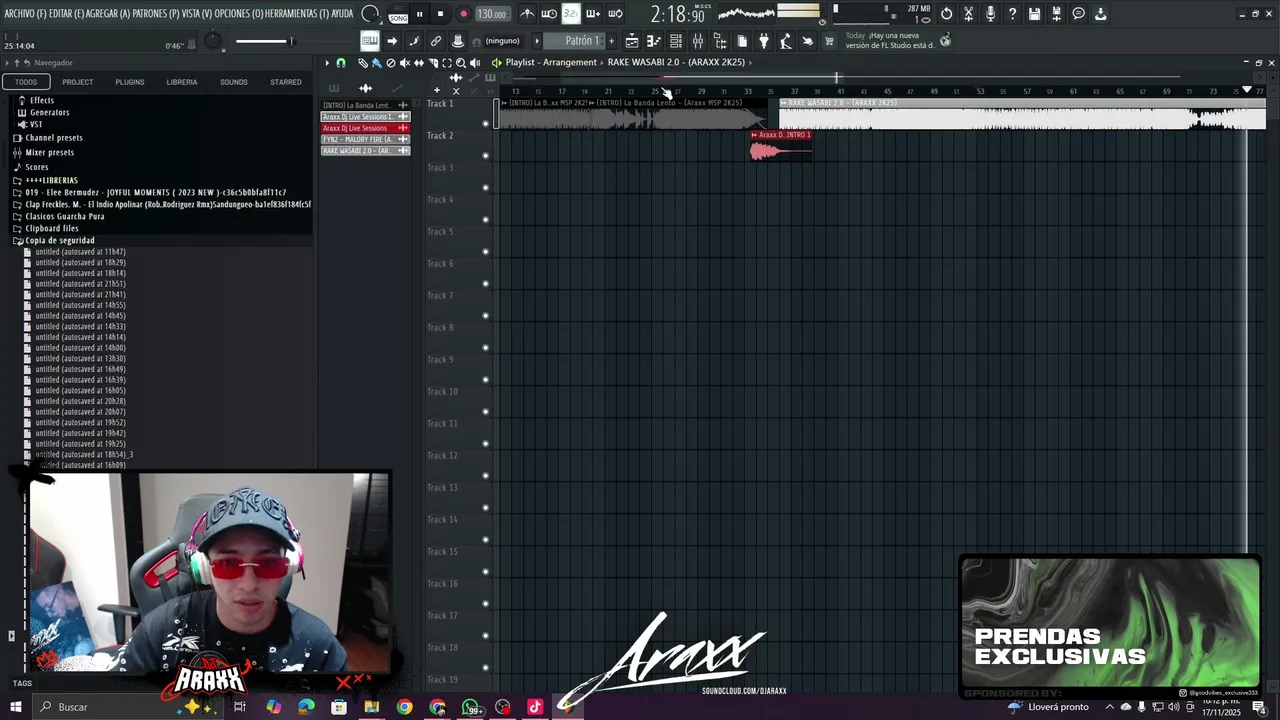Open the OPCIONES (O) menu

pos(239,14)
